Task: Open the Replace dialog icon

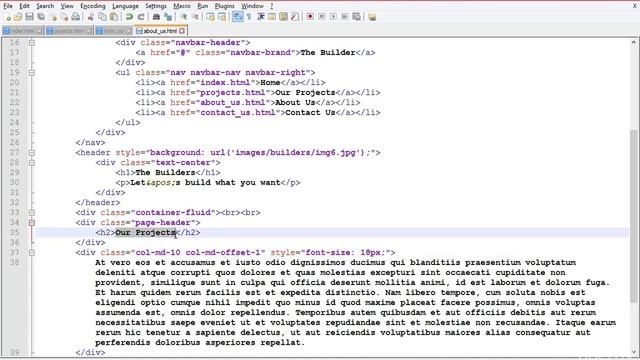Action: pos(168,17)
